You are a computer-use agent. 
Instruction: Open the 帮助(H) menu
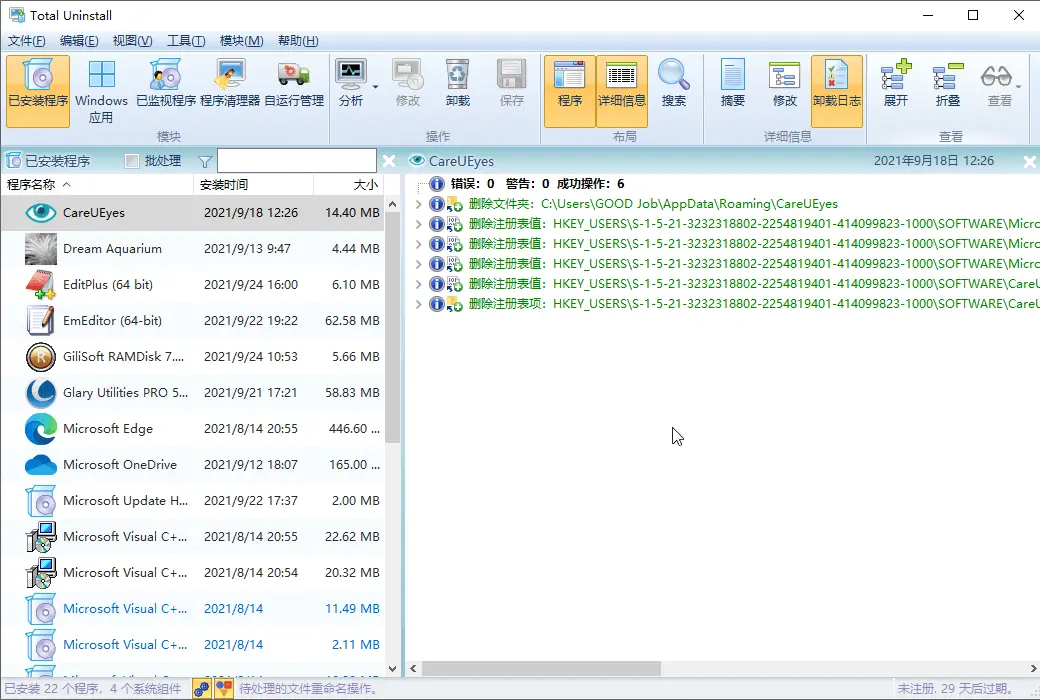click(x=298, y=40)
